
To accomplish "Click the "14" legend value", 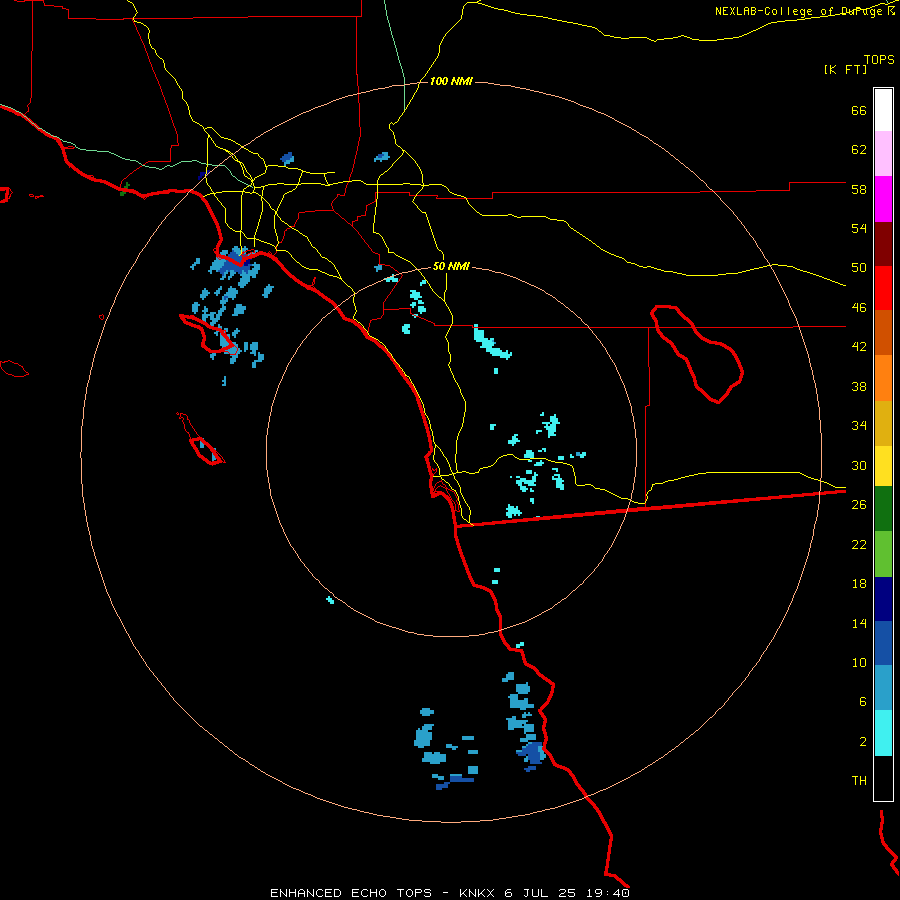I will coord(859,623).
